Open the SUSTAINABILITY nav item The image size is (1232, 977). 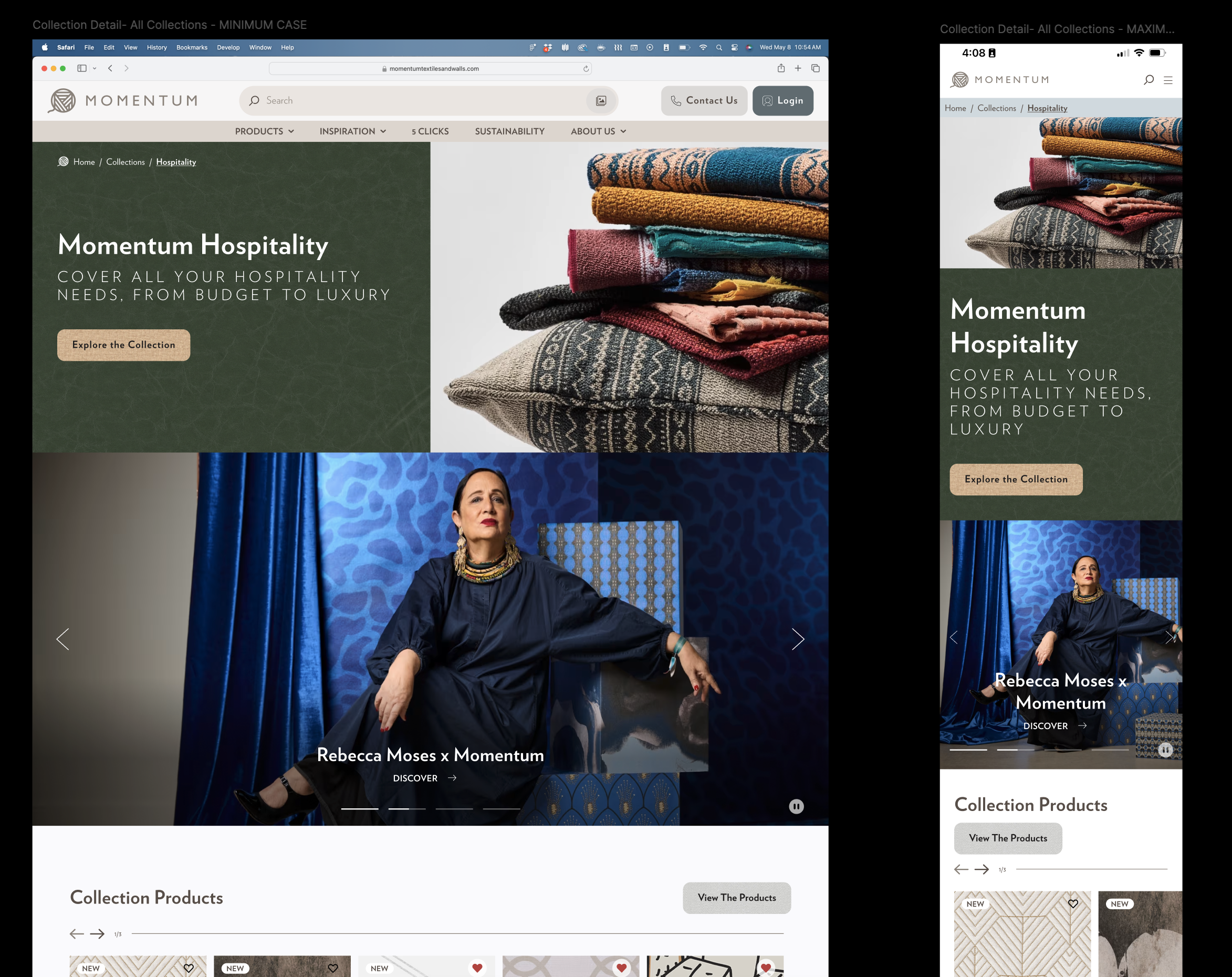[510, 131]
